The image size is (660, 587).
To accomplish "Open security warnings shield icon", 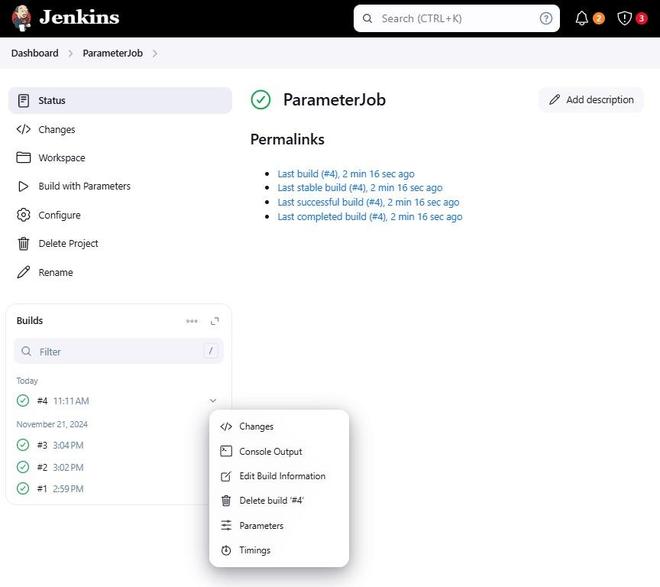I will pyautogui.click(x=624, y=18).
